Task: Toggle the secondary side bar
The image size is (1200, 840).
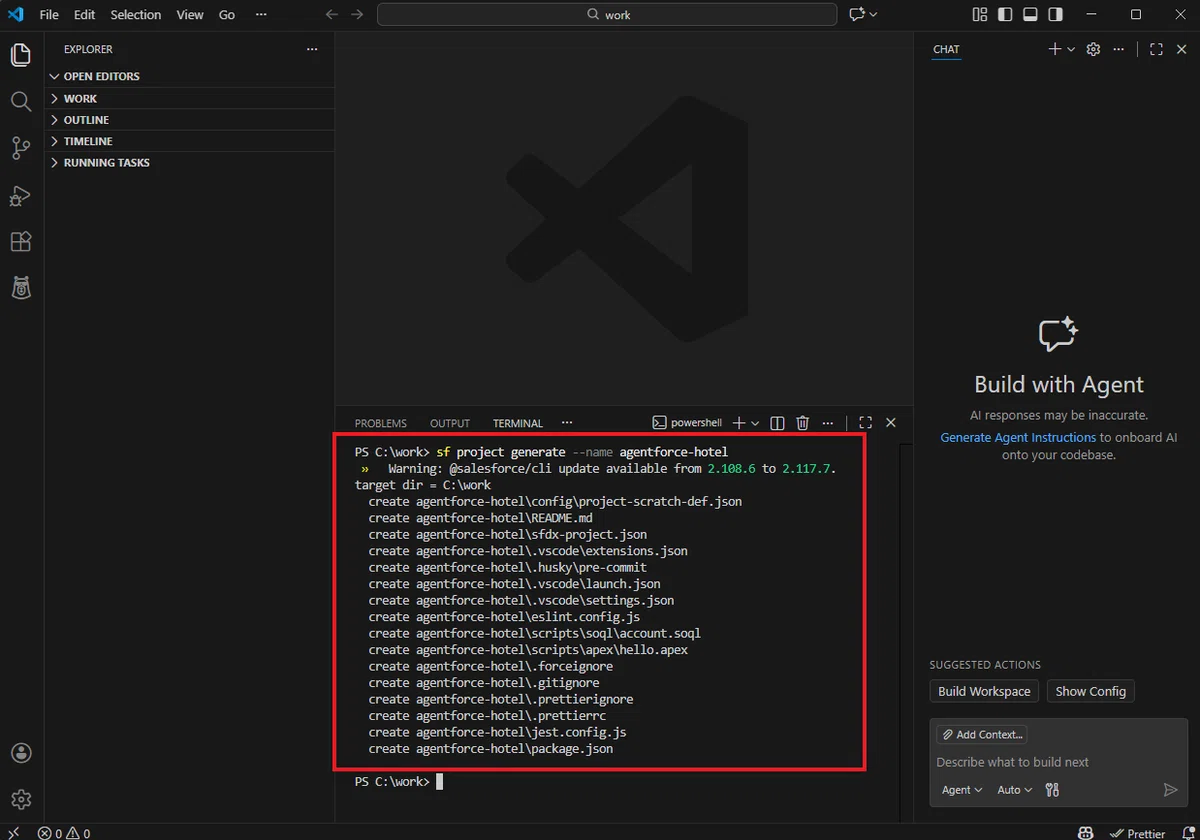Action: [1056, 14]
